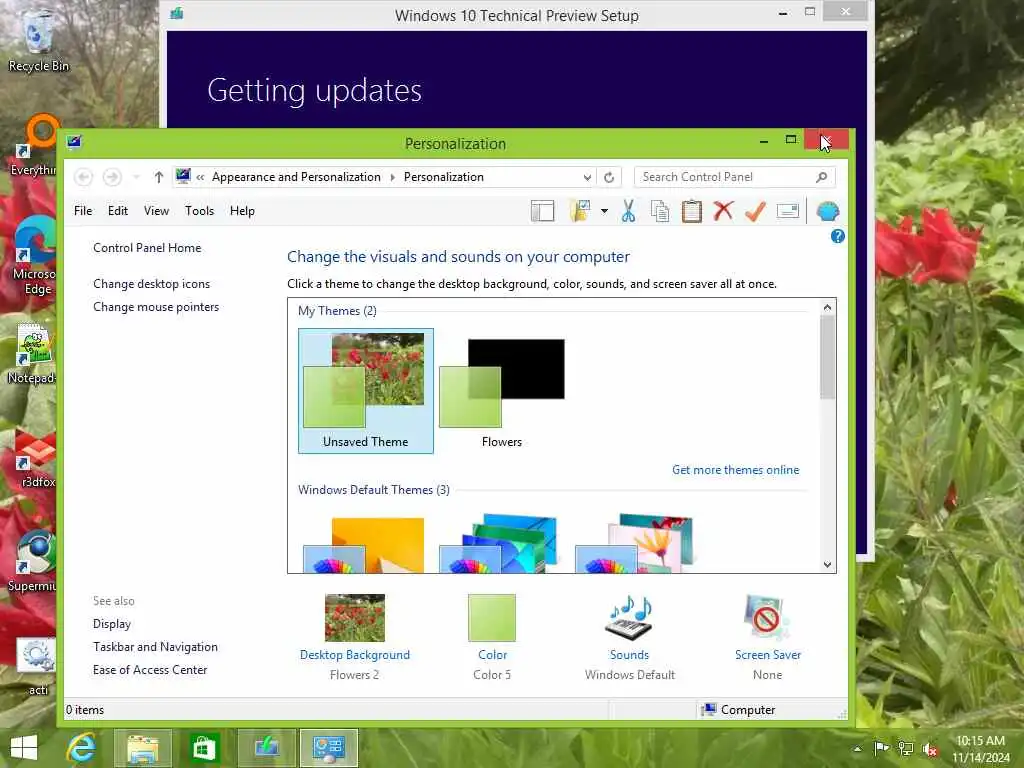
Task: Open the Help menu
Action: (x=242, y=211)
